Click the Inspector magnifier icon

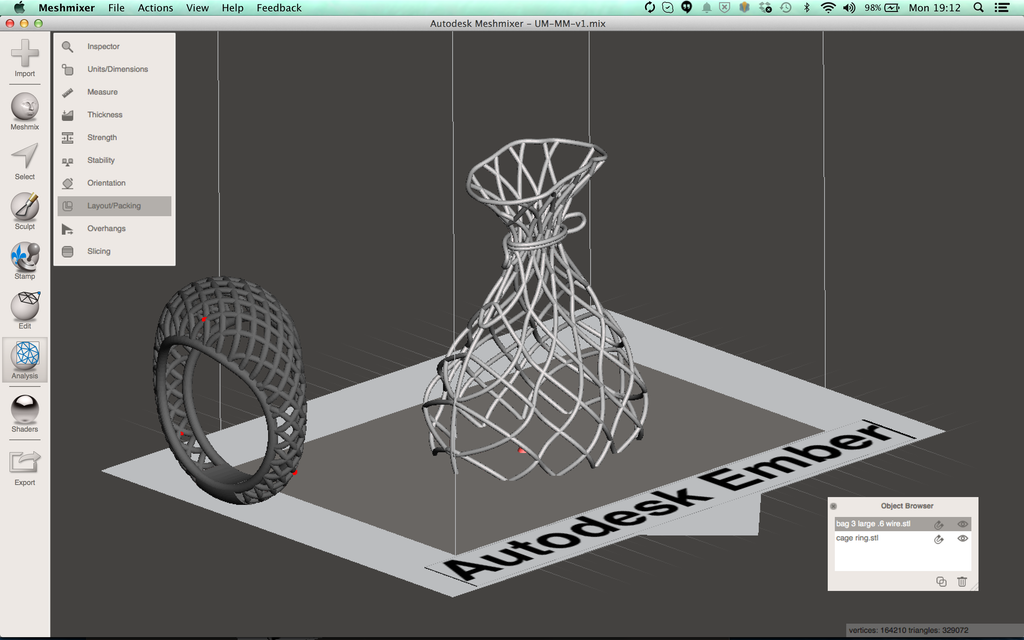click(67, 46)
